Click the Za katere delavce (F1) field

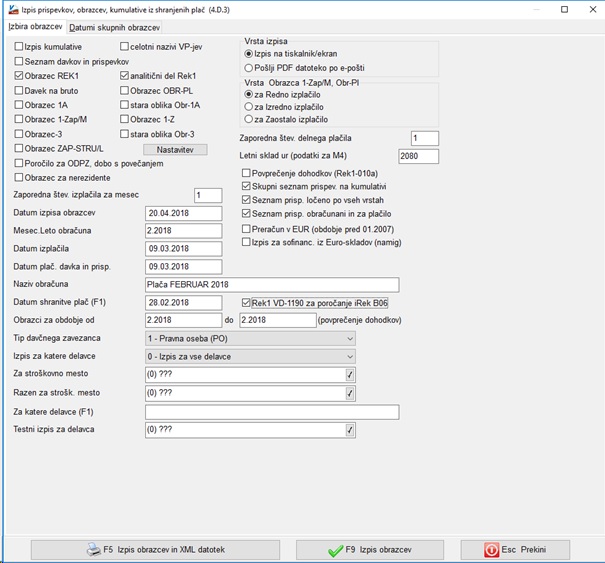pyautogui.click(x=272, y=412)
